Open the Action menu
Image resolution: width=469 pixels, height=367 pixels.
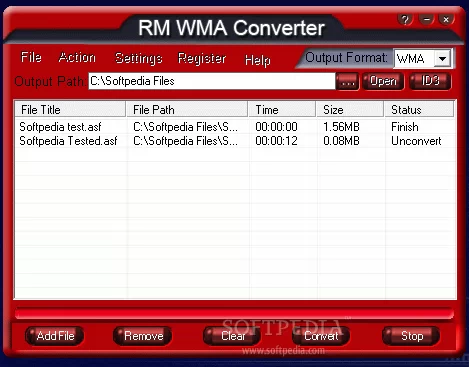pyautogui.click(x=77, y=57)
